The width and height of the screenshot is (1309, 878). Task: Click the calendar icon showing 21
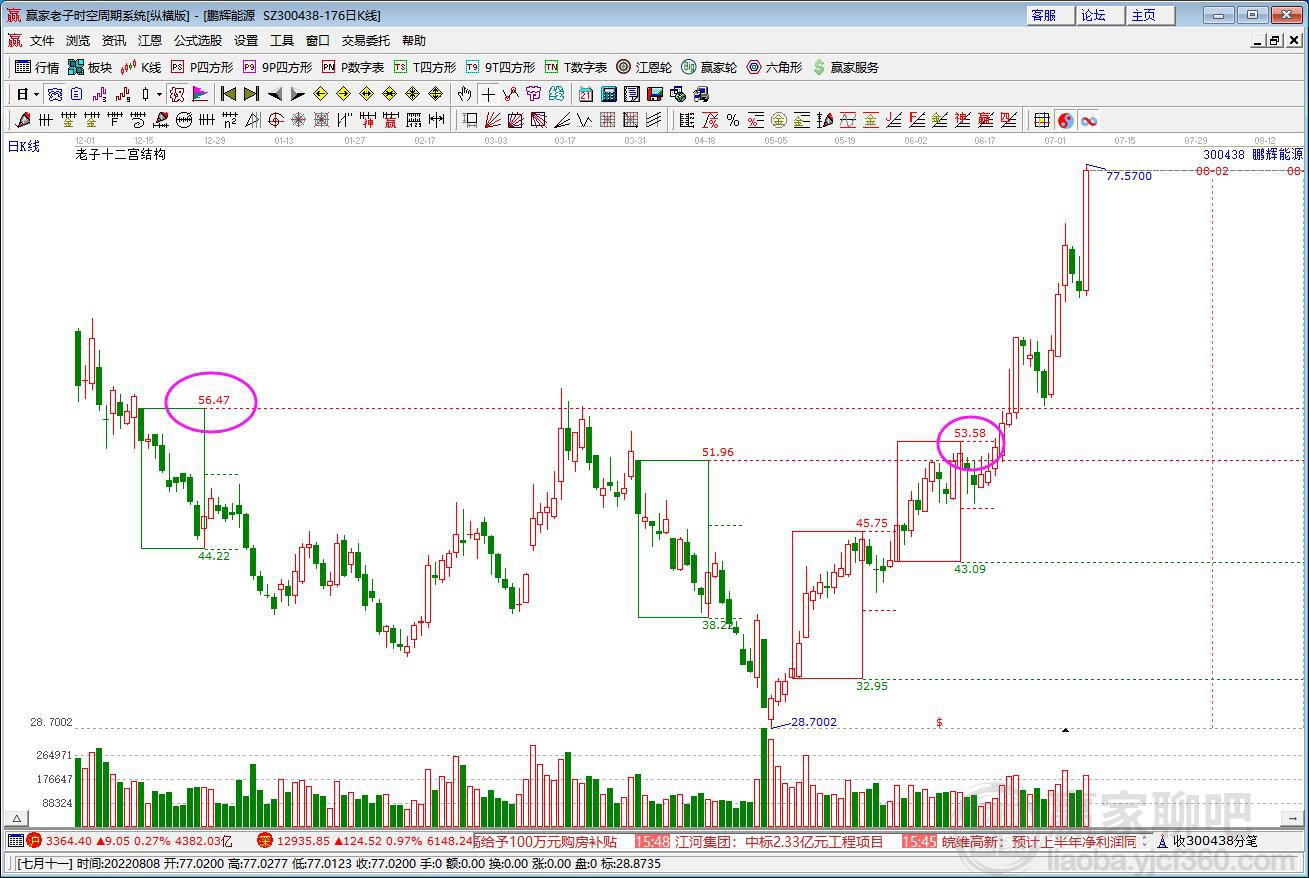tap(585, 94)
